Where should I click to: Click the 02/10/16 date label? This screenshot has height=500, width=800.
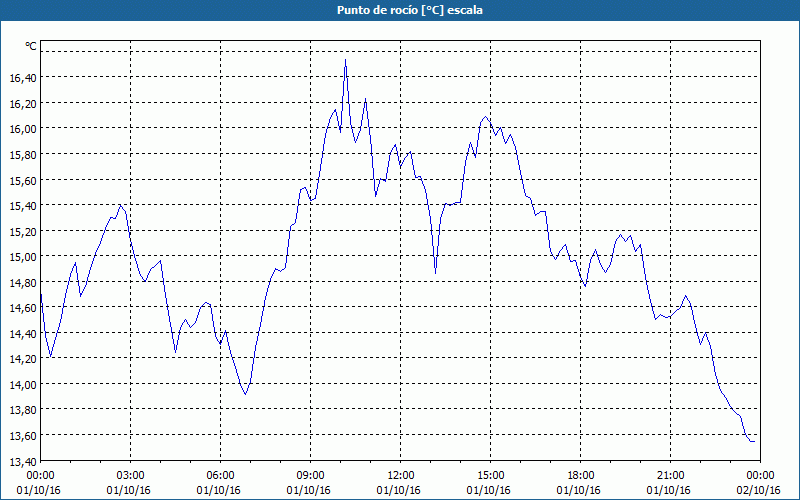coord(759,490)
